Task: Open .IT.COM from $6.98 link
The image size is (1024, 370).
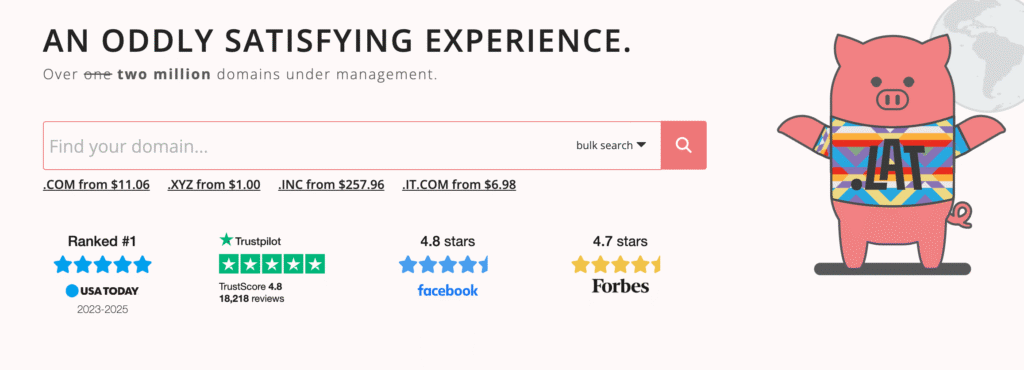Action: [x=459, y=185]
